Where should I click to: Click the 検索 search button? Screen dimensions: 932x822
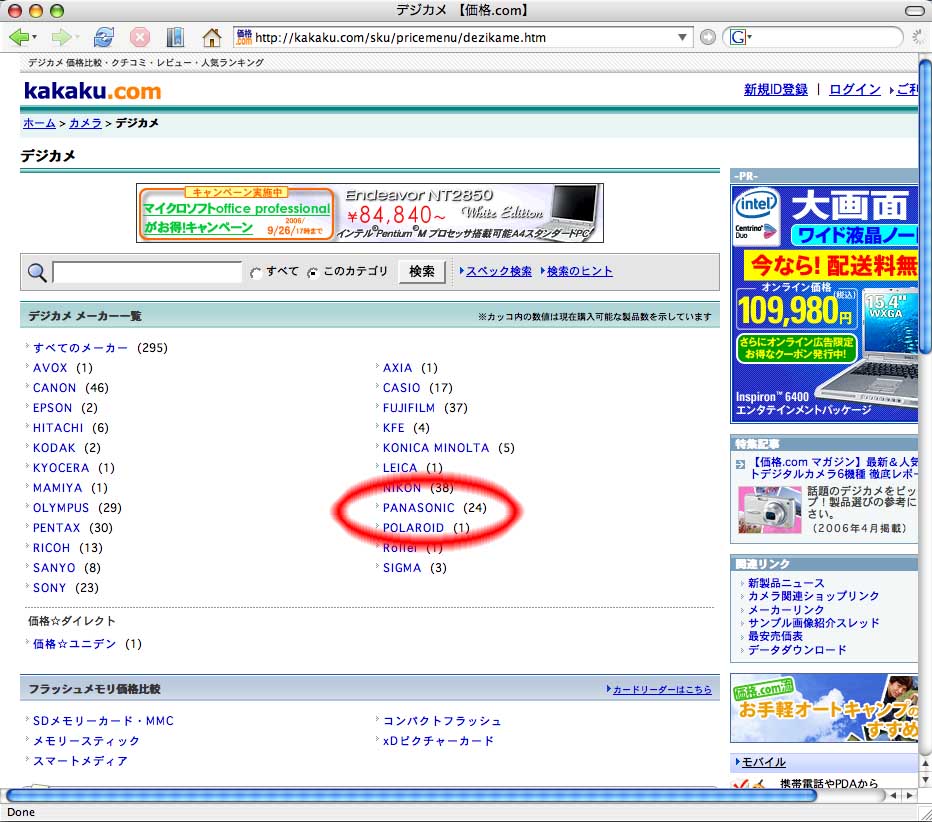click(x=422, y=272)
